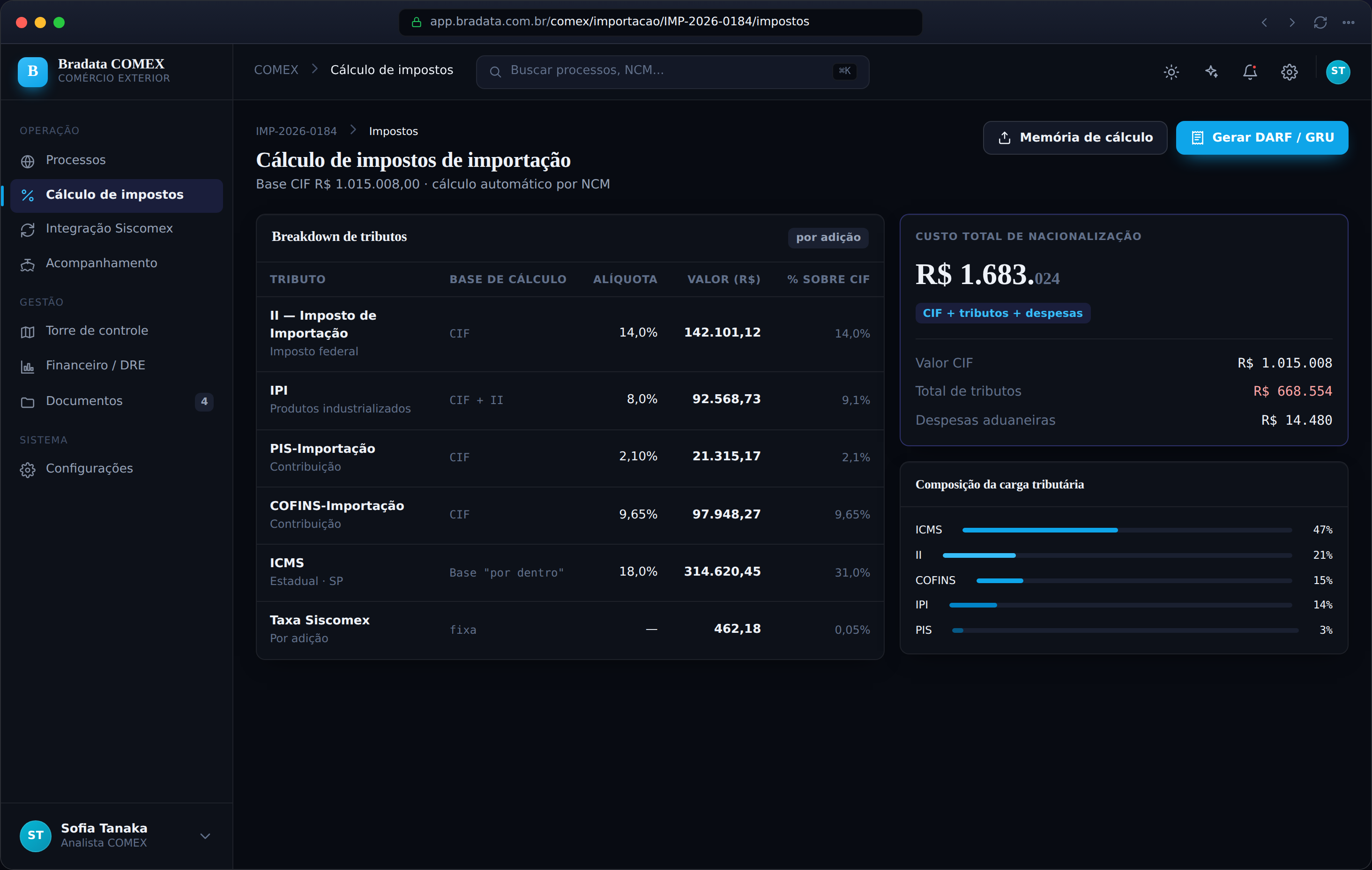
Task: Open the AI sparkles assistant icon
Action: tap(1211, 72)
